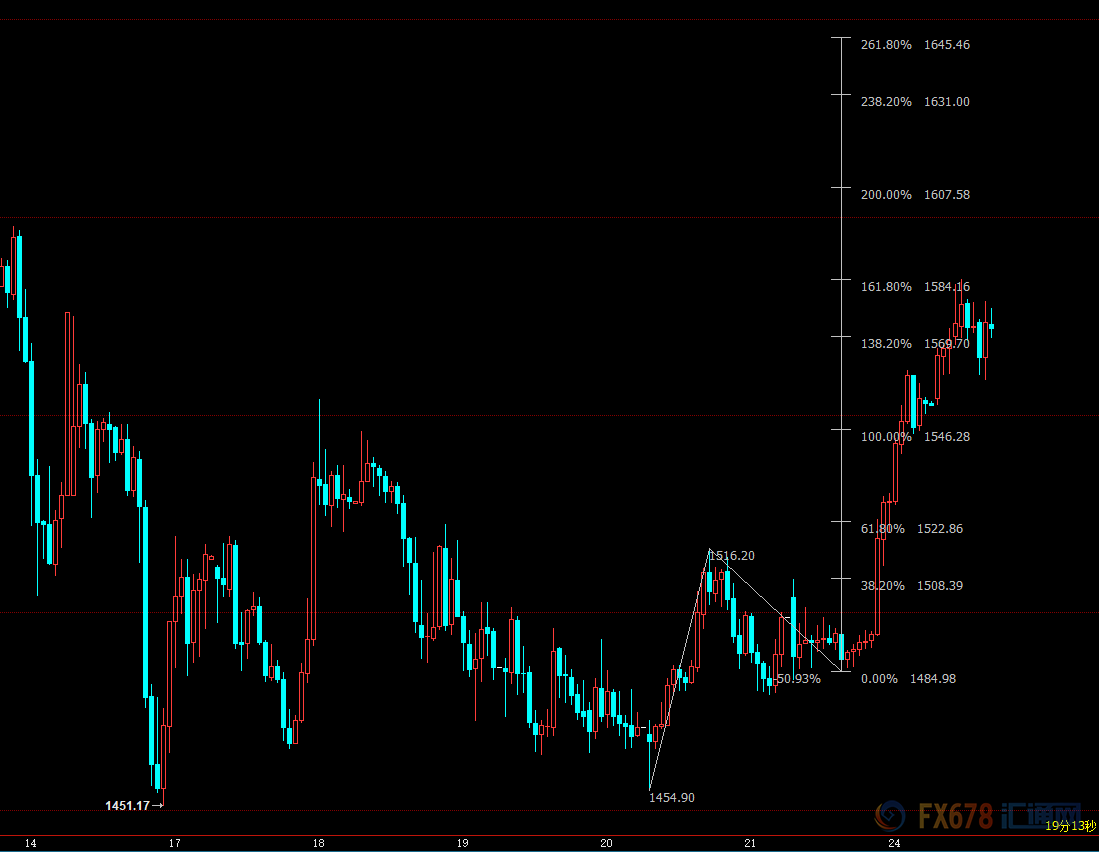
Task: Select the 138.20% Fibonacci level label
Action: (x=886, y=344)
